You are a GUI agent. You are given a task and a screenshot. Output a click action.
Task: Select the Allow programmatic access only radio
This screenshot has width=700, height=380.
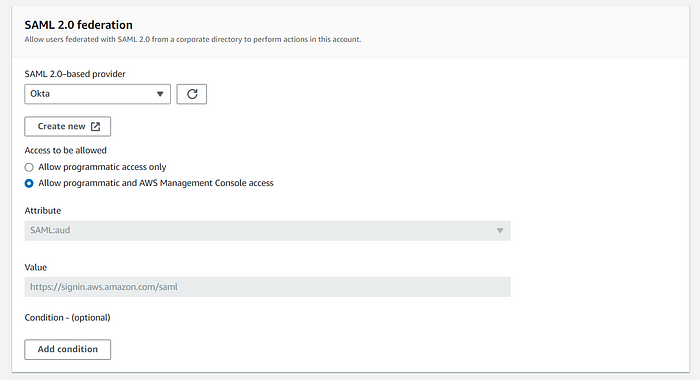point(29,167)
